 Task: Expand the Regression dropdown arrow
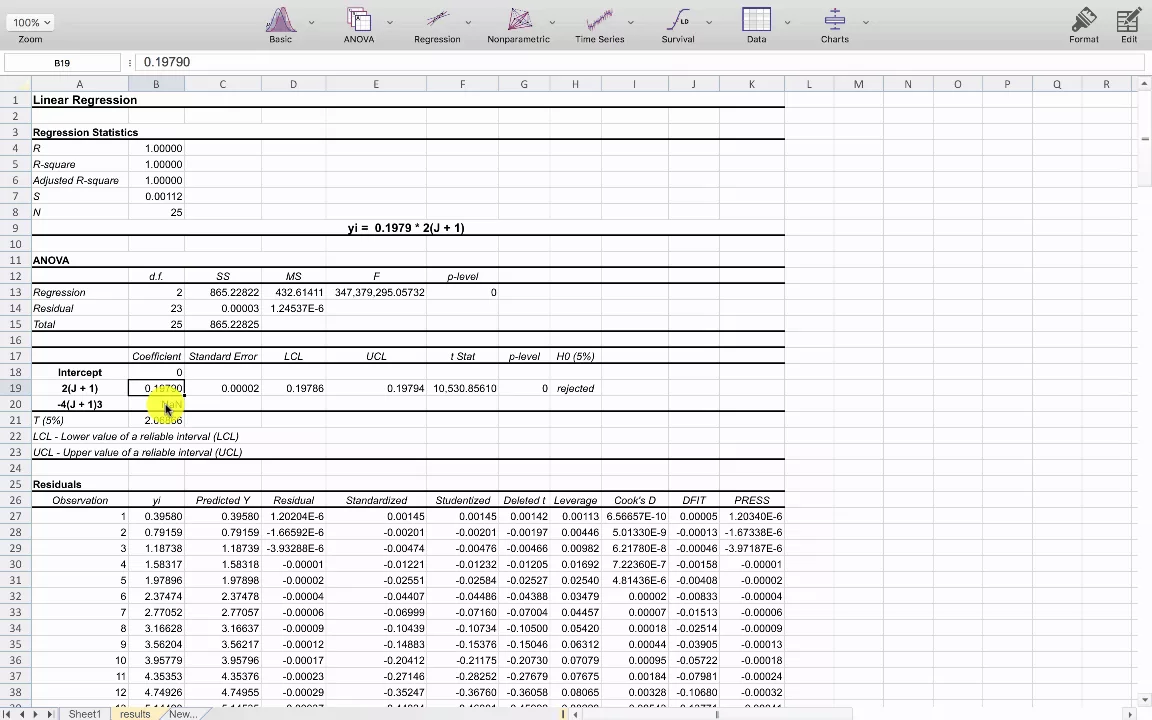(x=468, y=23)
